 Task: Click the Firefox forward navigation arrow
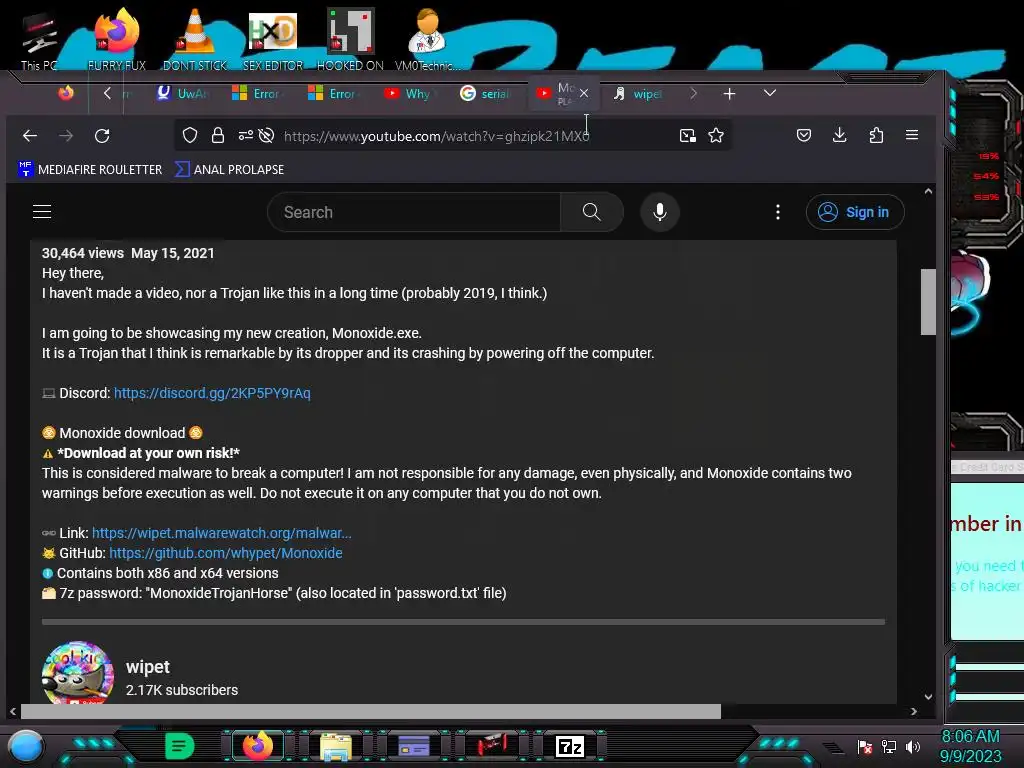[x=66, y=136]
